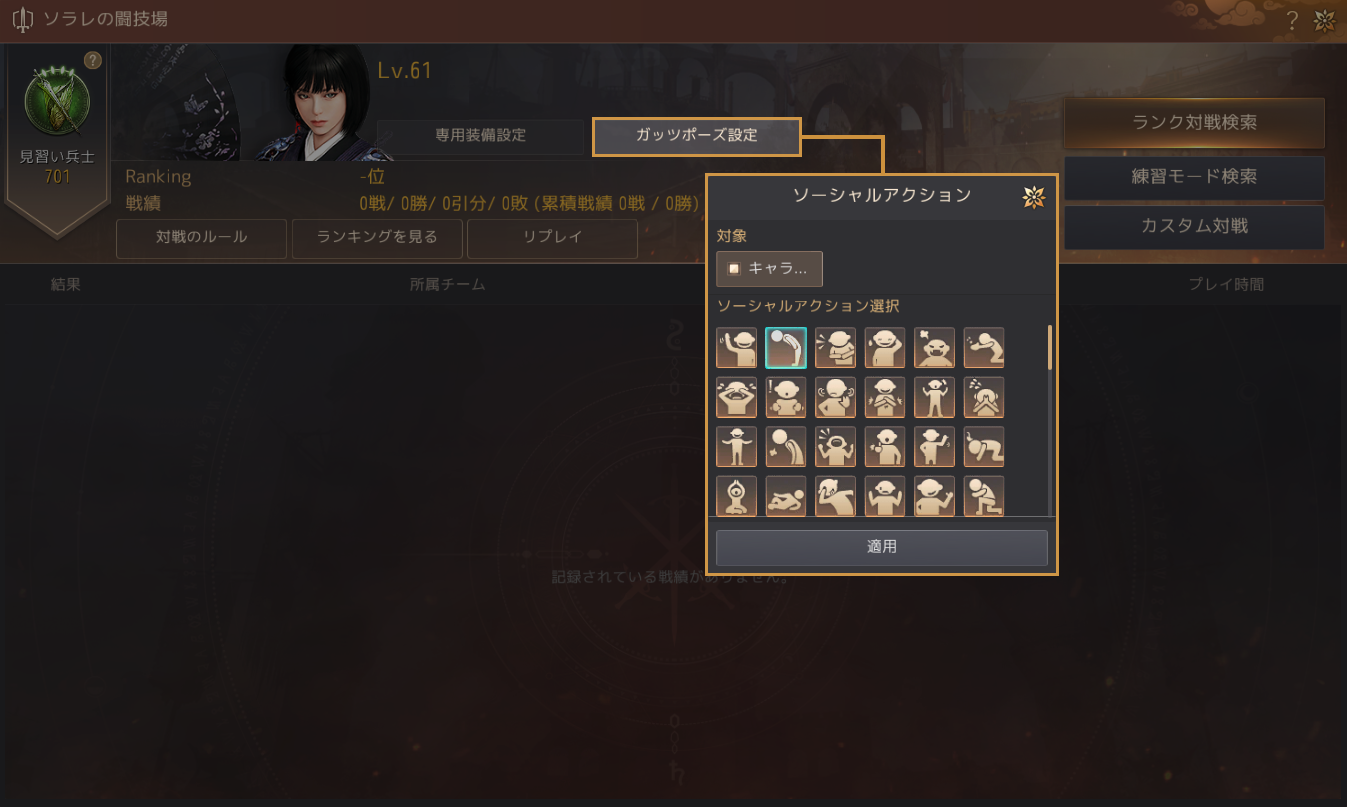Screen dimensions: 1347x807
Task: Open the キャラ... target dropdown
Action: click(x=769, y=269)
